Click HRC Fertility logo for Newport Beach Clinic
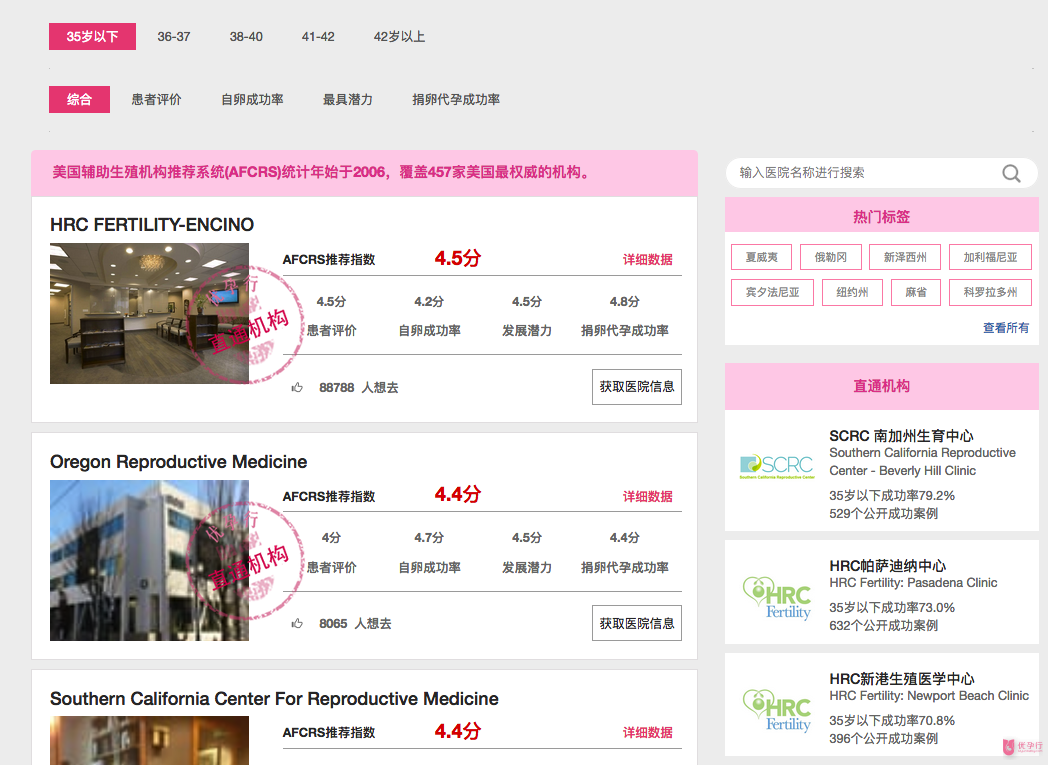The height and width of the screenshot is (765, 1048). (777, 710)
